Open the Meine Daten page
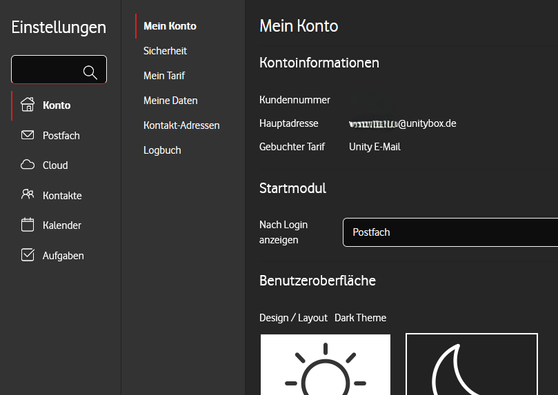 170,100
